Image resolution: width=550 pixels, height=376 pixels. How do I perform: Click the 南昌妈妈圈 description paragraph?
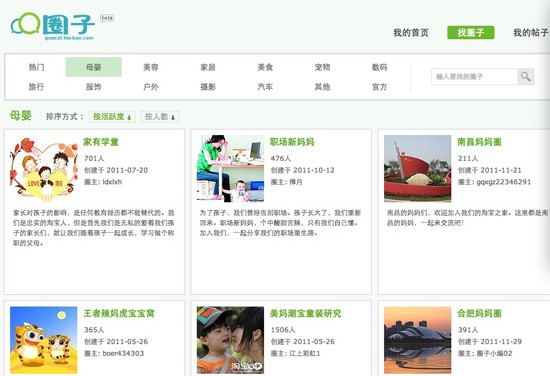point(467,218)
